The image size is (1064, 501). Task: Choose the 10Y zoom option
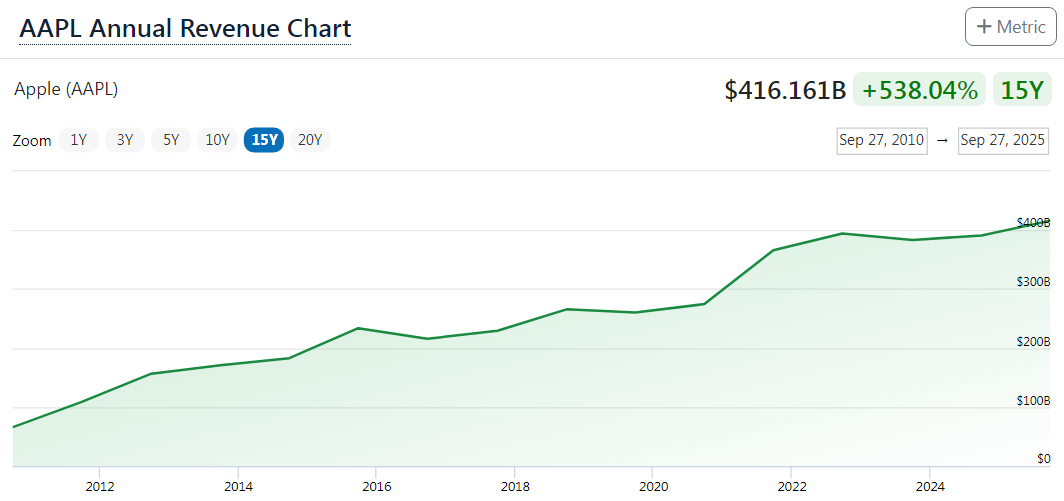217,140
